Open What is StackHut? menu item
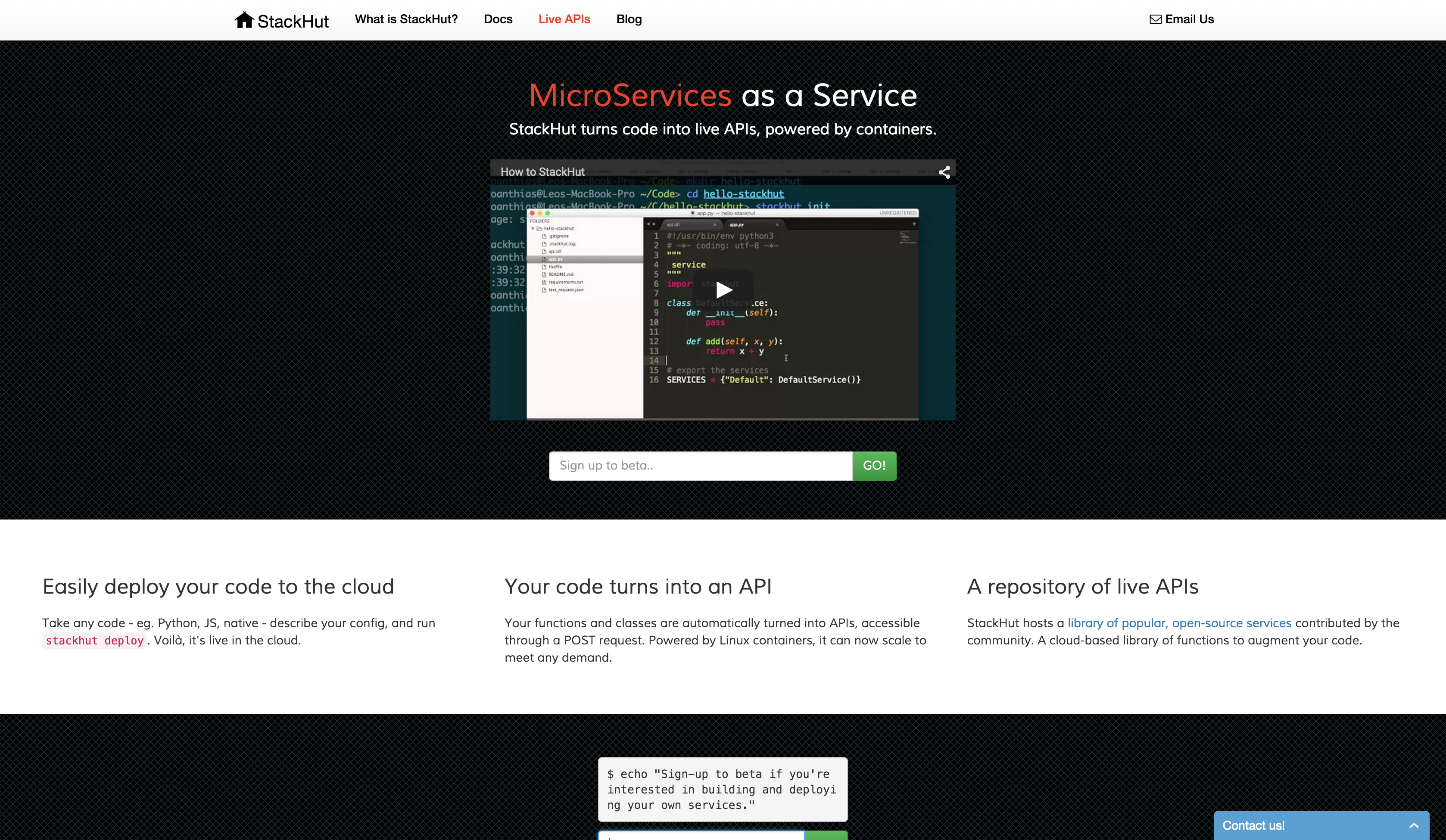1446x840 pixels. [x=406, y=19]
